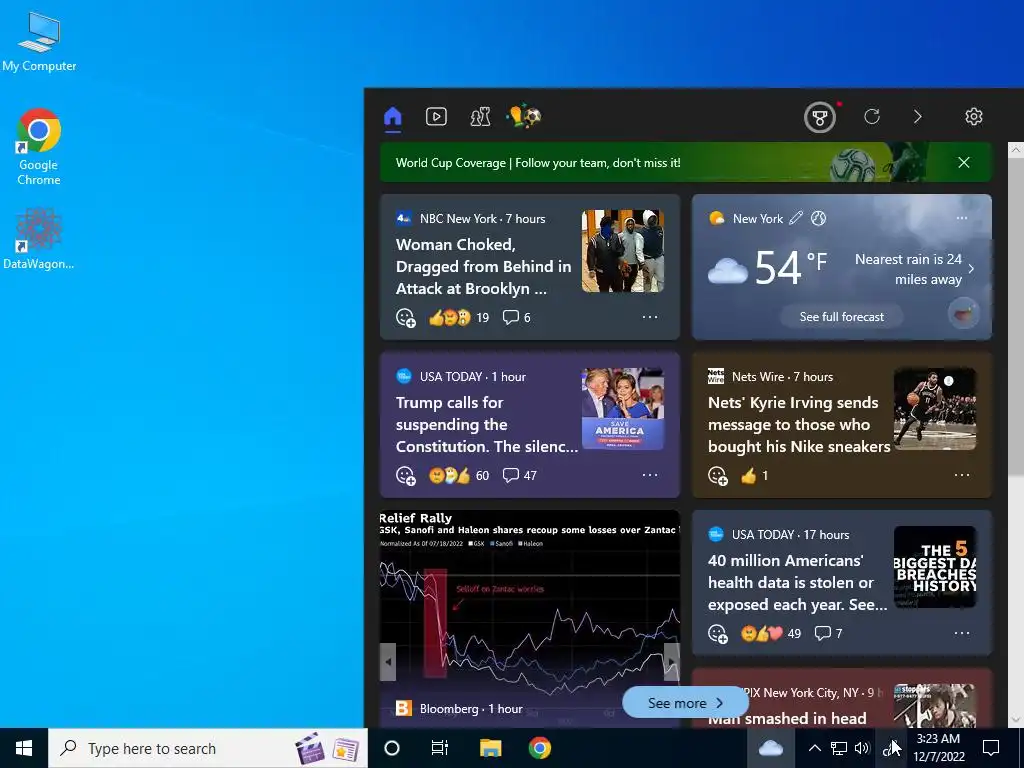Open the network status tray icon
The height and width of the screenshot is (768, 1024).
tap(839, 748)
